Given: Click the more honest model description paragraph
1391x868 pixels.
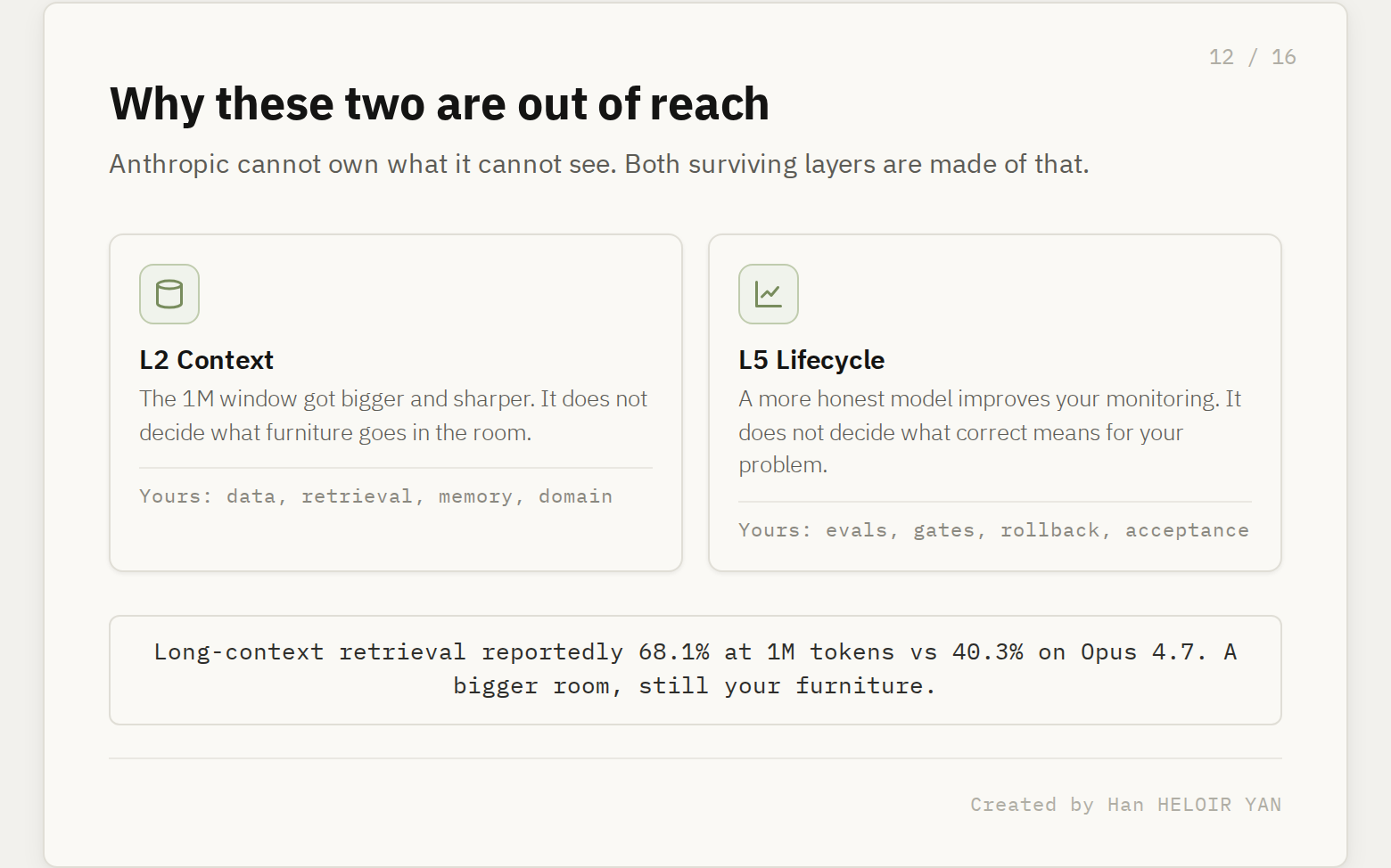Looking at the screenshot, I should click(x=990, y=431).
